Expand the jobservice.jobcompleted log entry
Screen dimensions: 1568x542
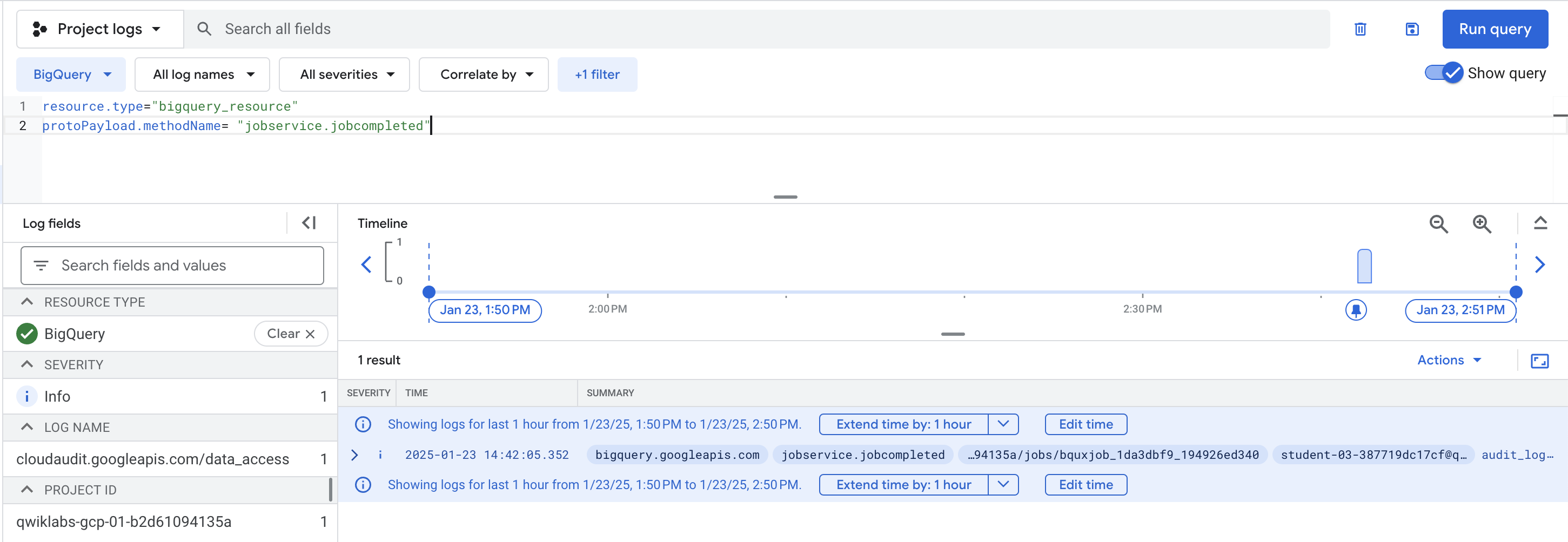[355, 455]
